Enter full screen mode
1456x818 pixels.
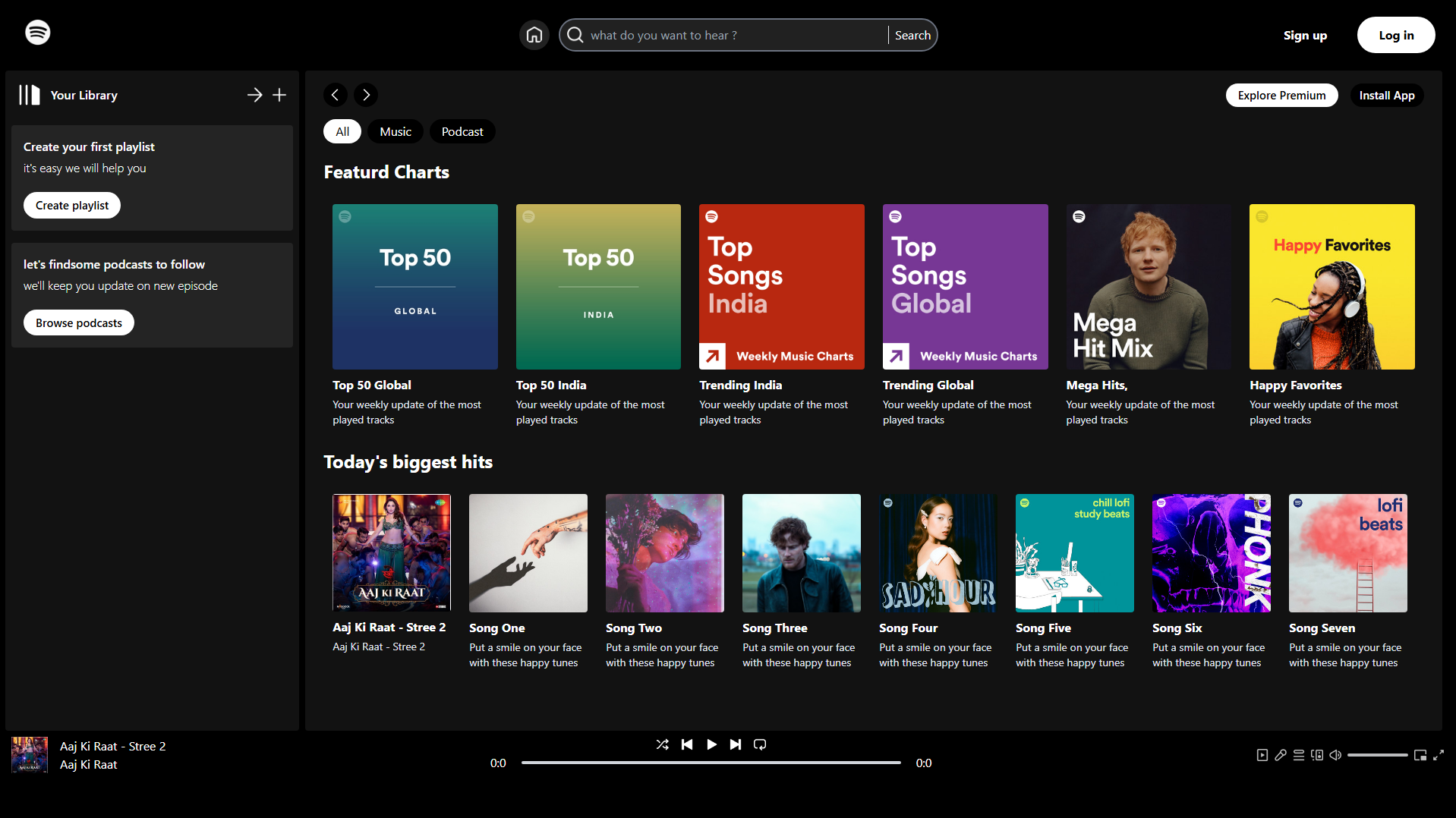1439,755
